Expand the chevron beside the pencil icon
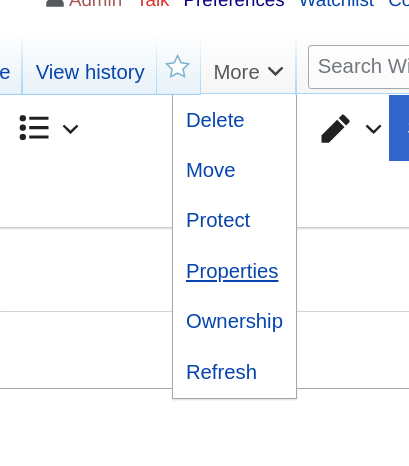The width and height of the screenshot is (409, 466). tap(373, 129)
